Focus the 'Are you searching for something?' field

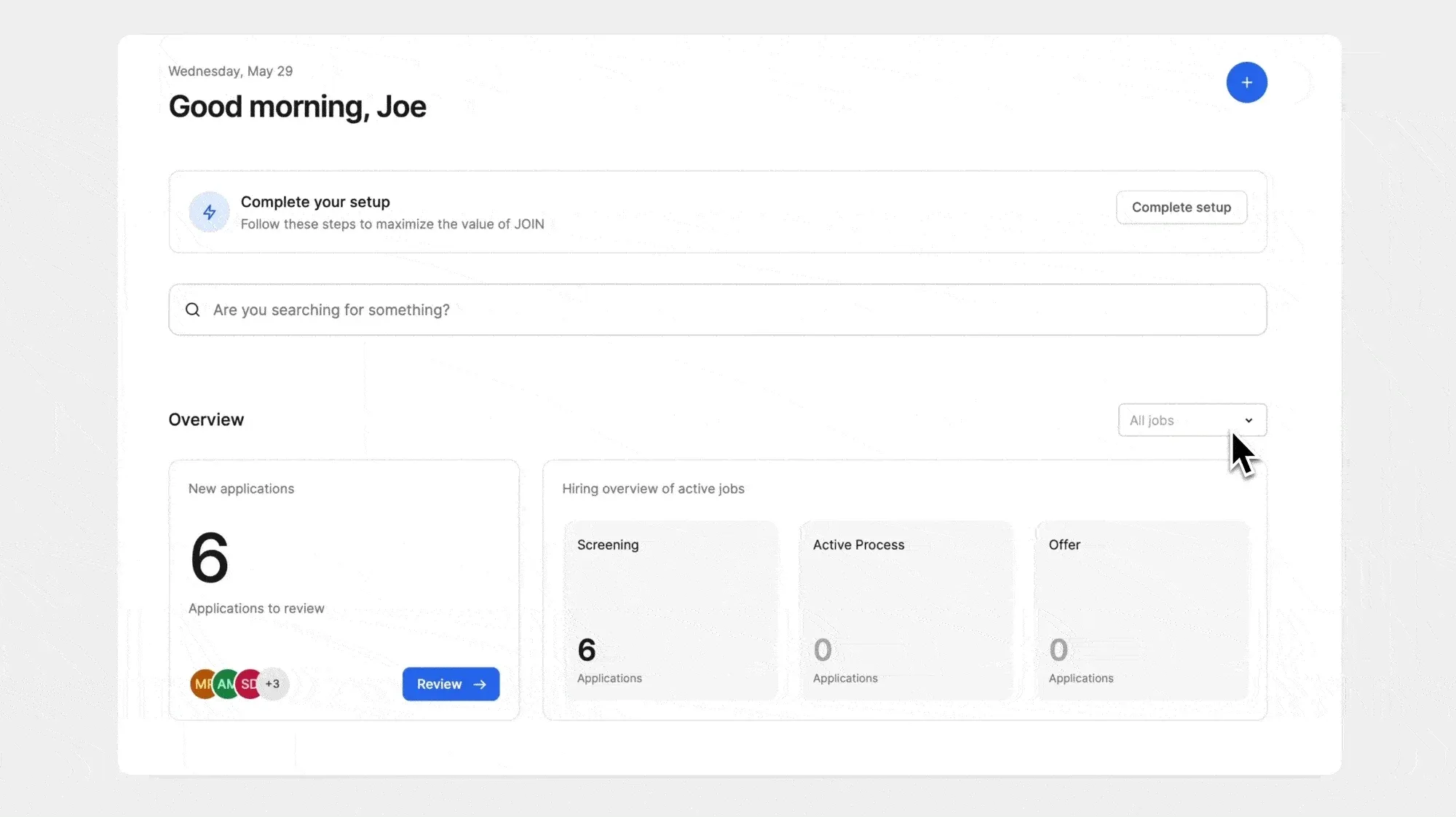click(x=717, y=309)
